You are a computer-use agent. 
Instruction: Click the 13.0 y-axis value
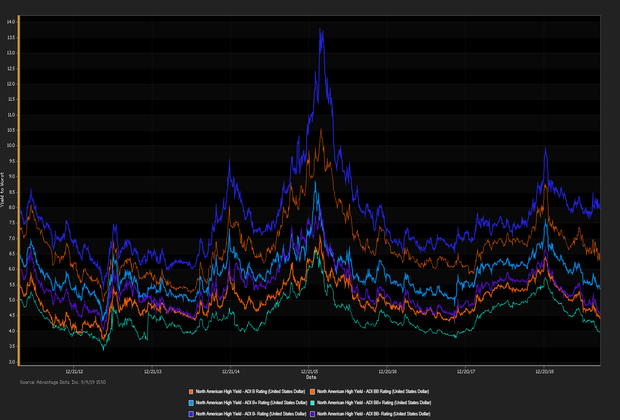click(11, 53)
